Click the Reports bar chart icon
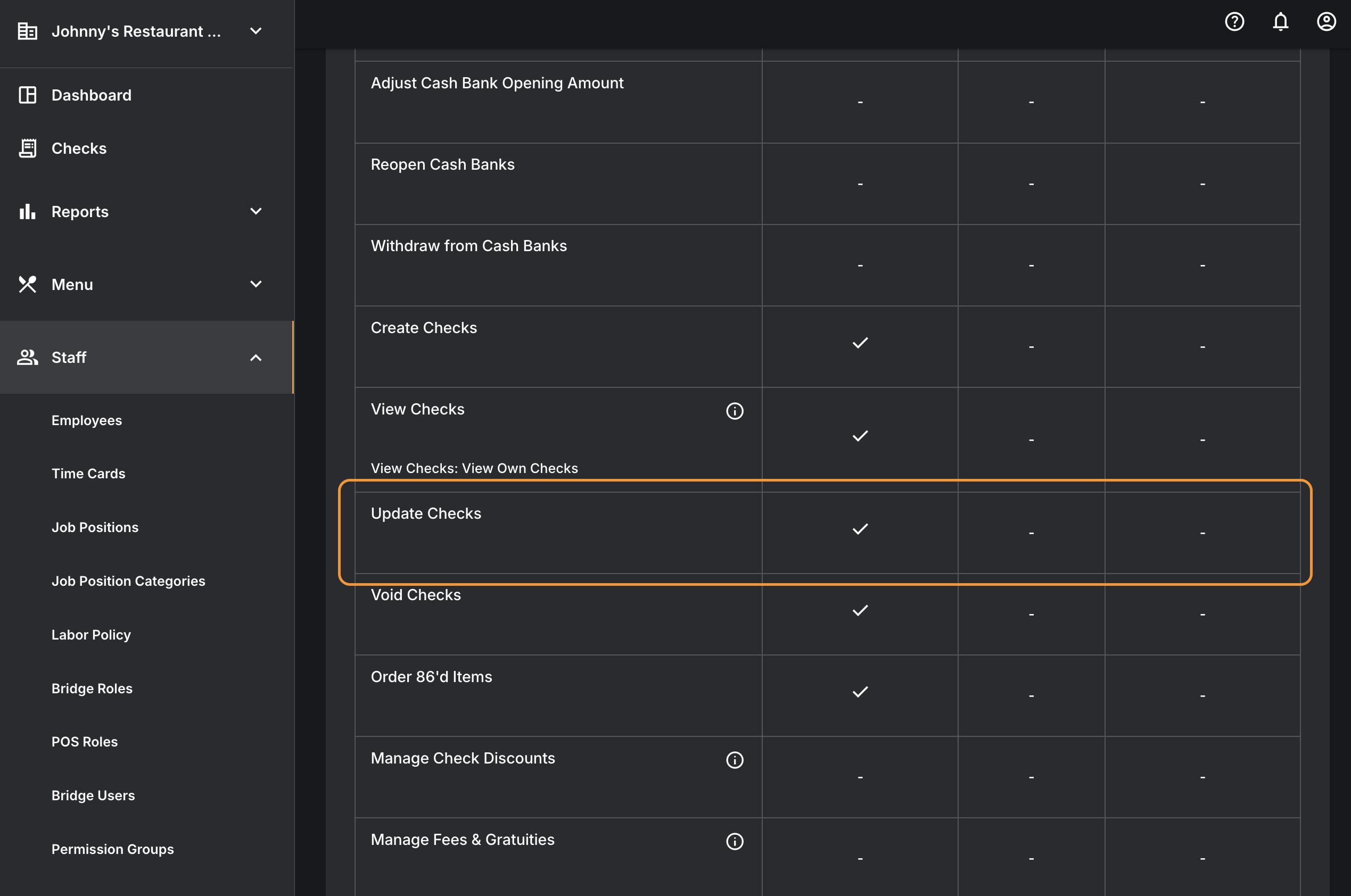Viewport: 1351px width, 896px height. pos(28,211)
